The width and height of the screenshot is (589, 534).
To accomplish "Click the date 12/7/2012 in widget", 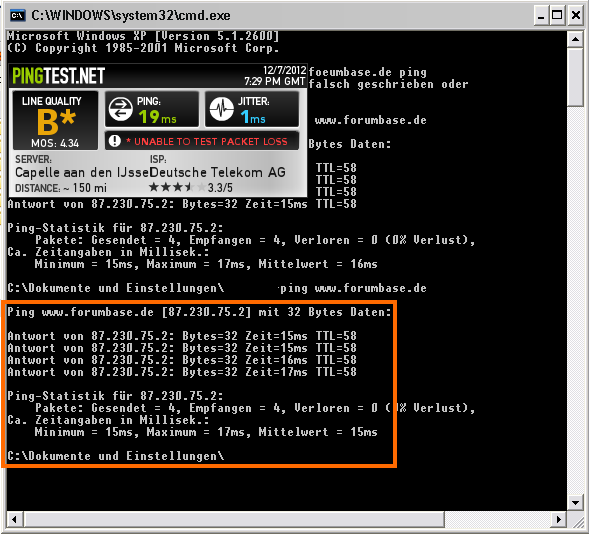I will click(x=284, y=70).
